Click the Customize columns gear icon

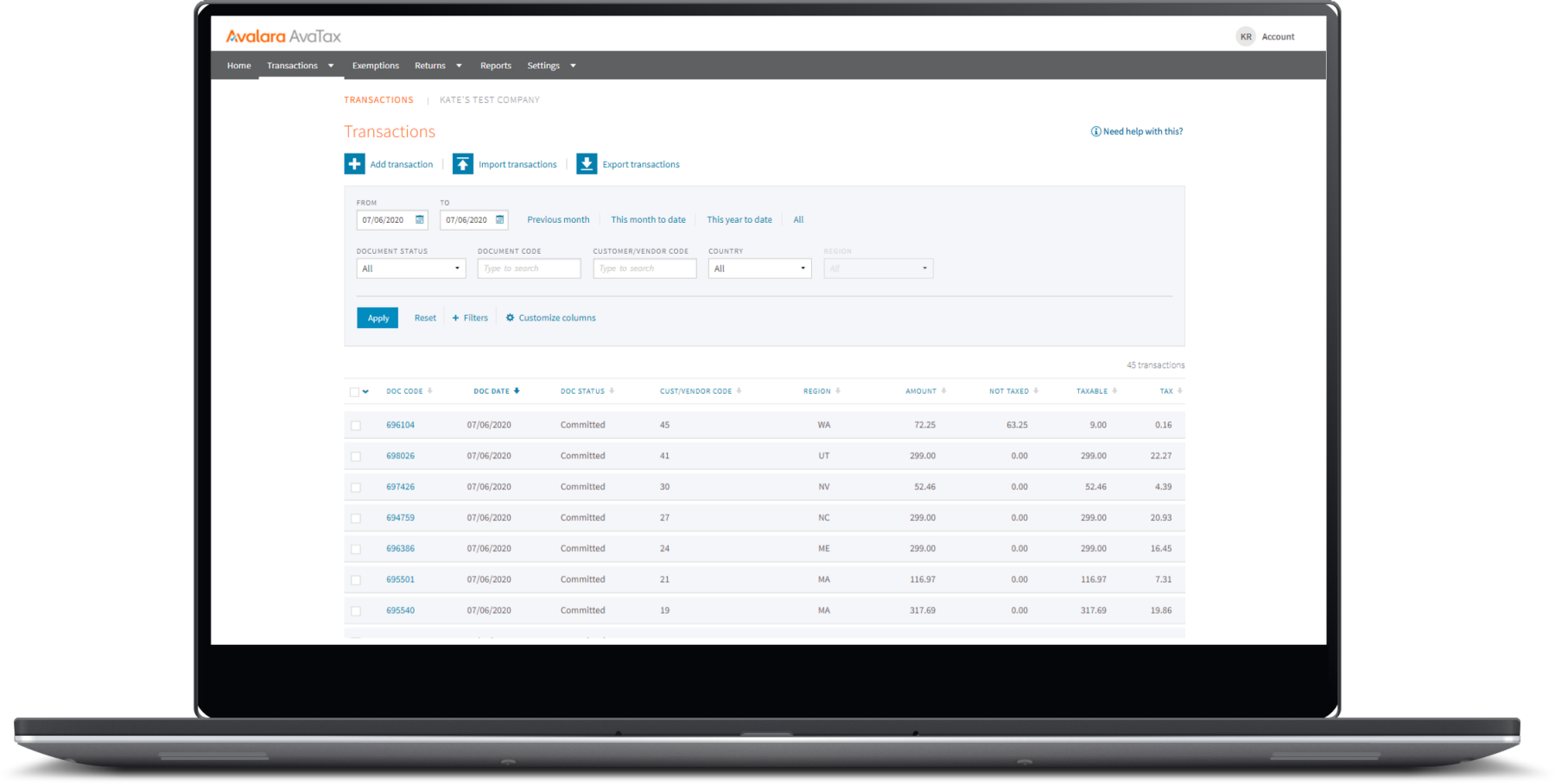coord(510,318)
